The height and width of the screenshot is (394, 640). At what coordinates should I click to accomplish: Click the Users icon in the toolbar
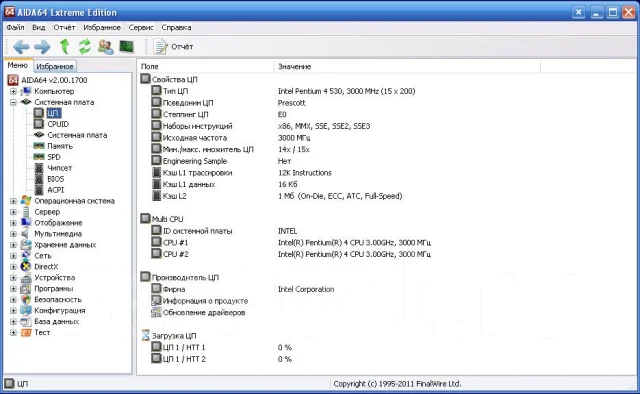[x=106, y=47]
